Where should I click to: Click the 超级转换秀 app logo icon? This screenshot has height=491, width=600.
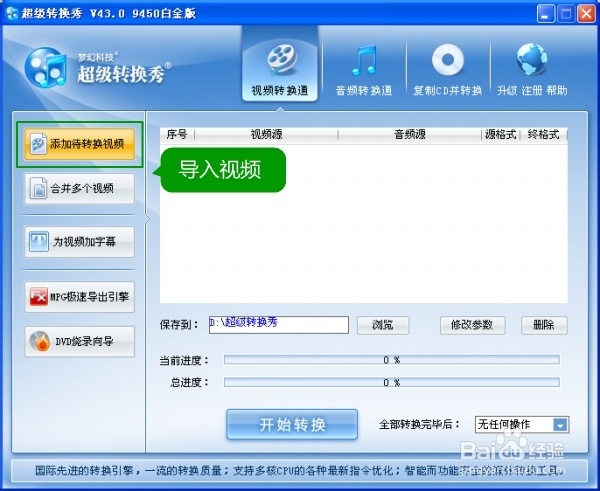coord(45,67)
